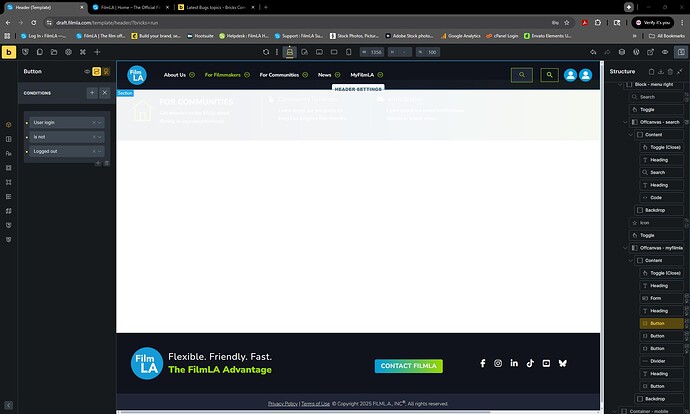Click the collapse panel arrow at bottom left
Image resolution: width=690 pixels, height=414 pixels.
[8, 405]
